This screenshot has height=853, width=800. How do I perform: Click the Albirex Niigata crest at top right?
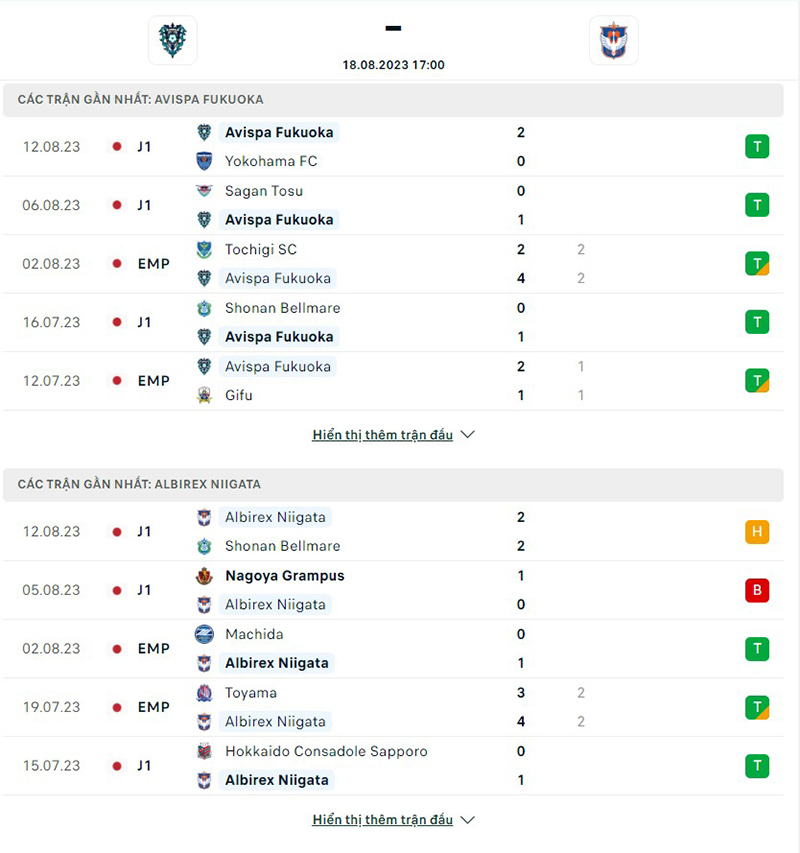(613, 40)
